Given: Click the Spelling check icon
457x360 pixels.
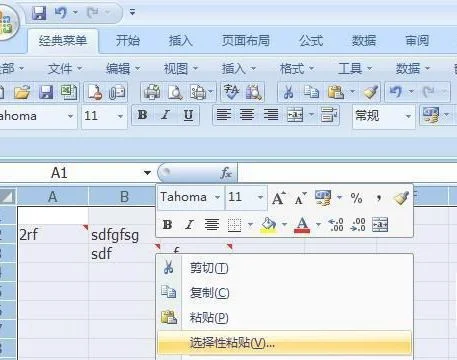Looking at the screenshot, I should [x=231, y=92].
